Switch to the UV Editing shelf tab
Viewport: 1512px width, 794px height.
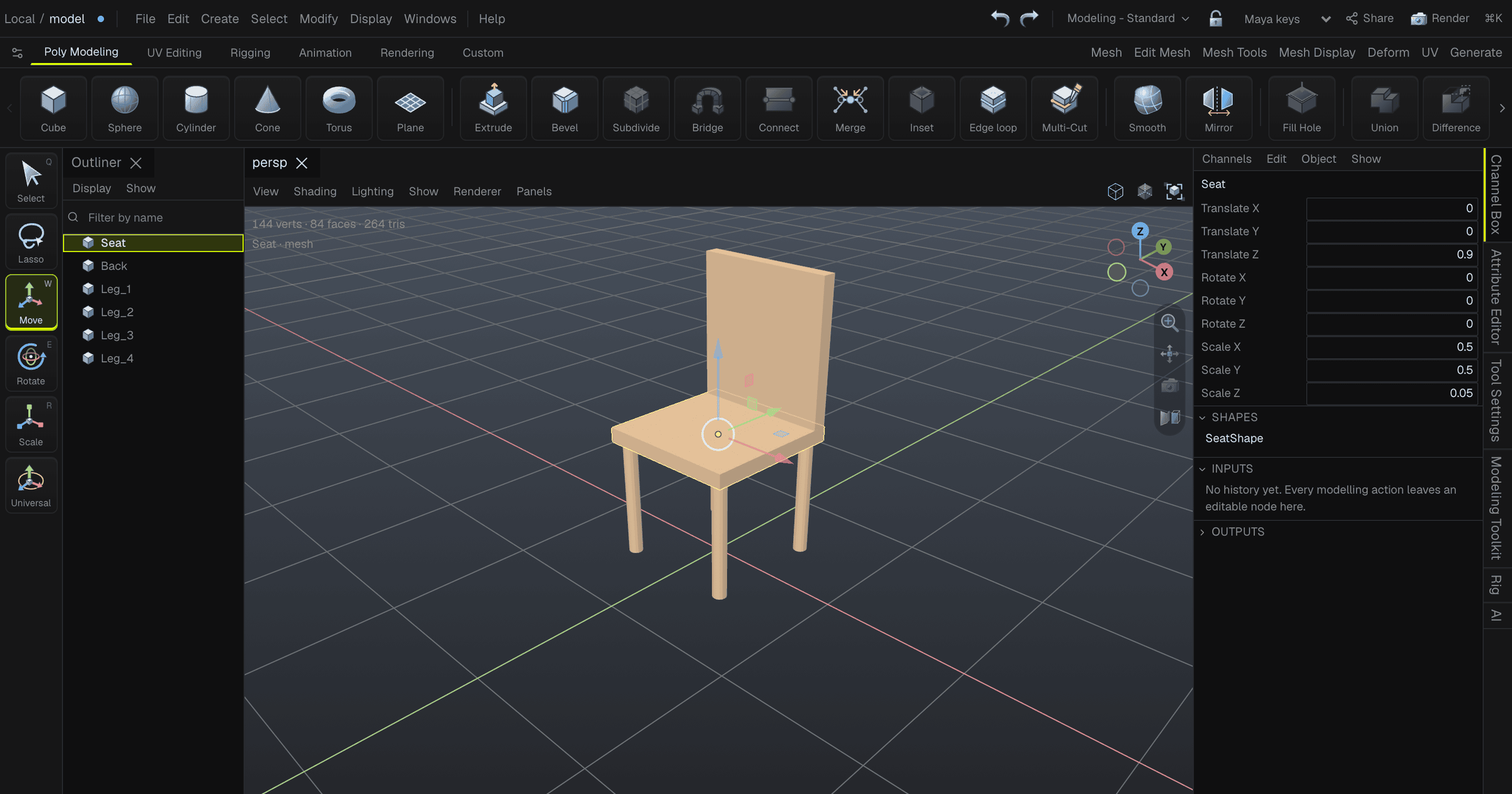pos(175,53)
